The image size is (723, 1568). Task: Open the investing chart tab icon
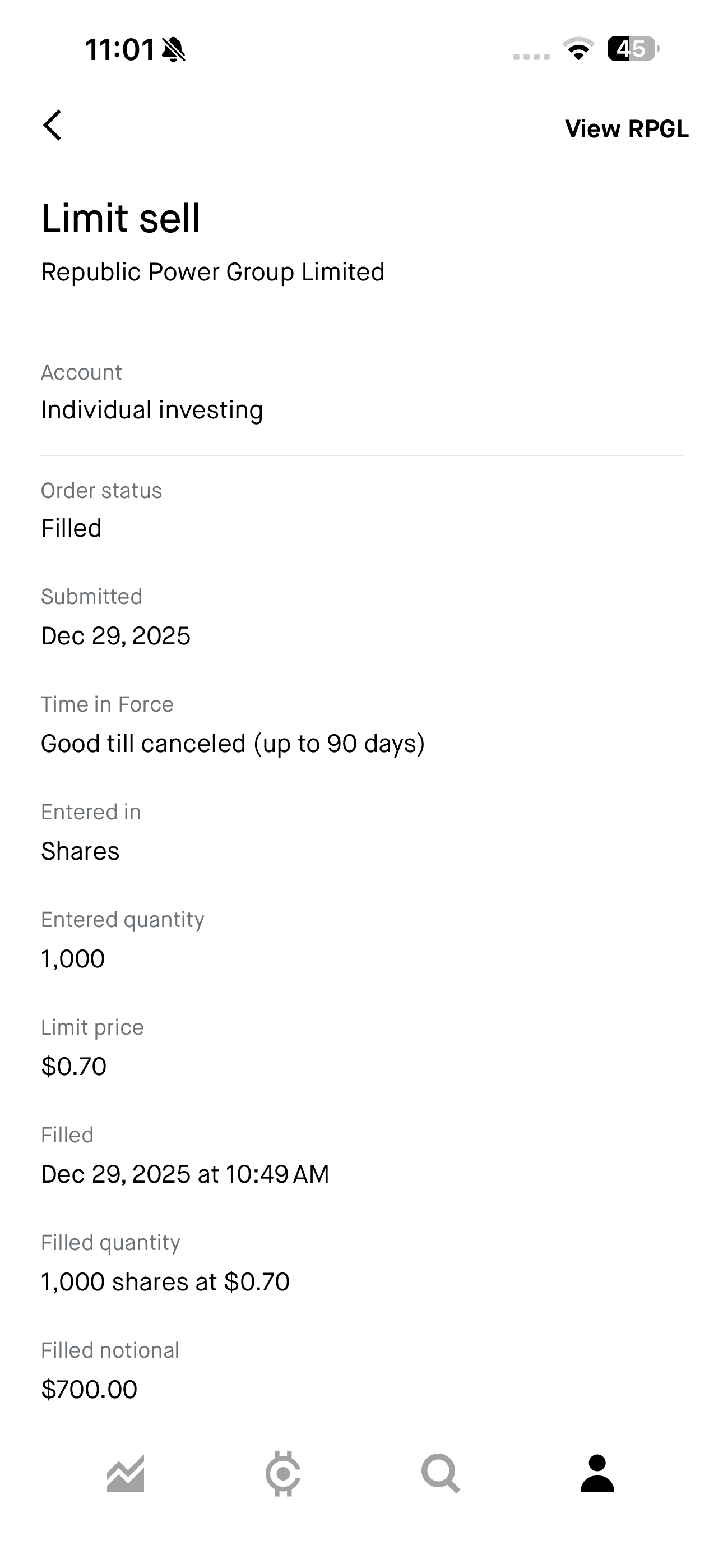point(126,1474)
